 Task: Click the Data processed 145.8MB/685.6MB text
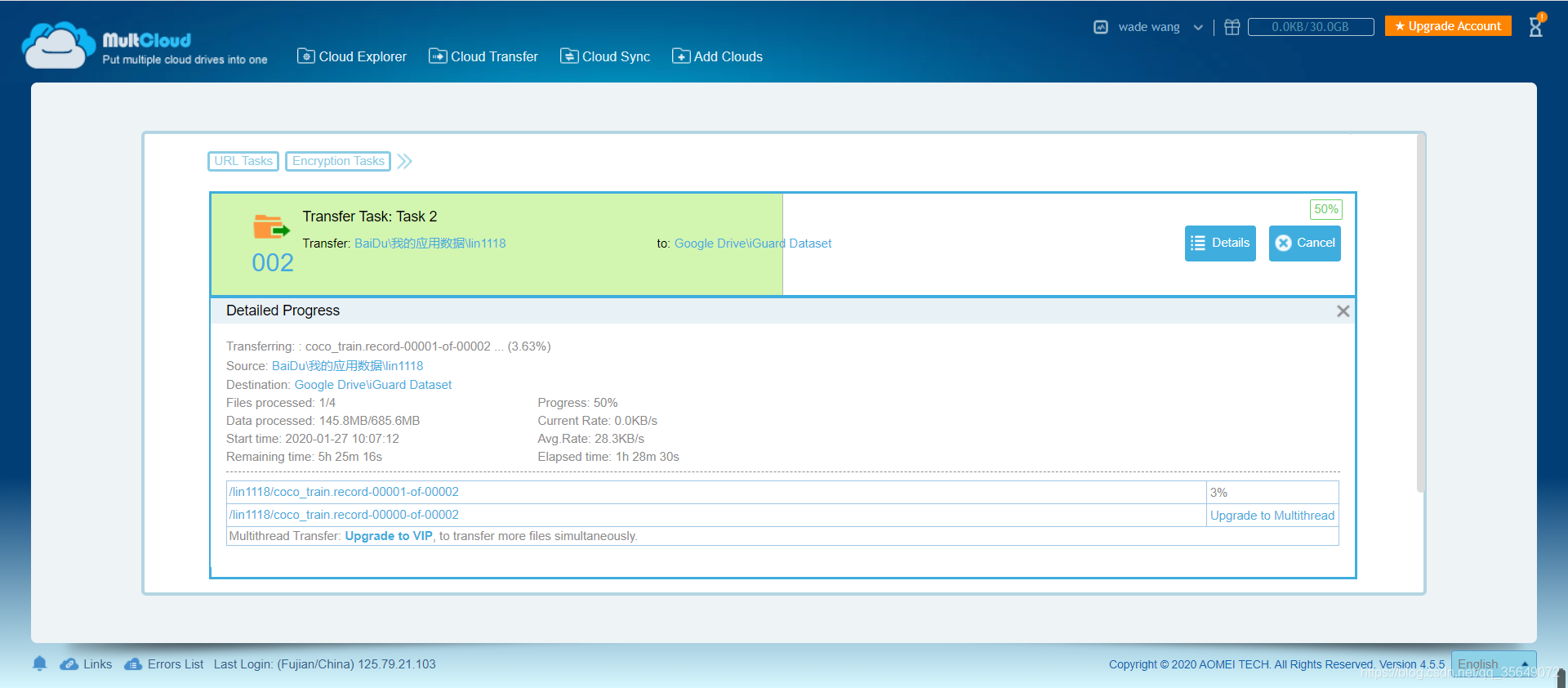pyautogui.click(x=323, y=421)
